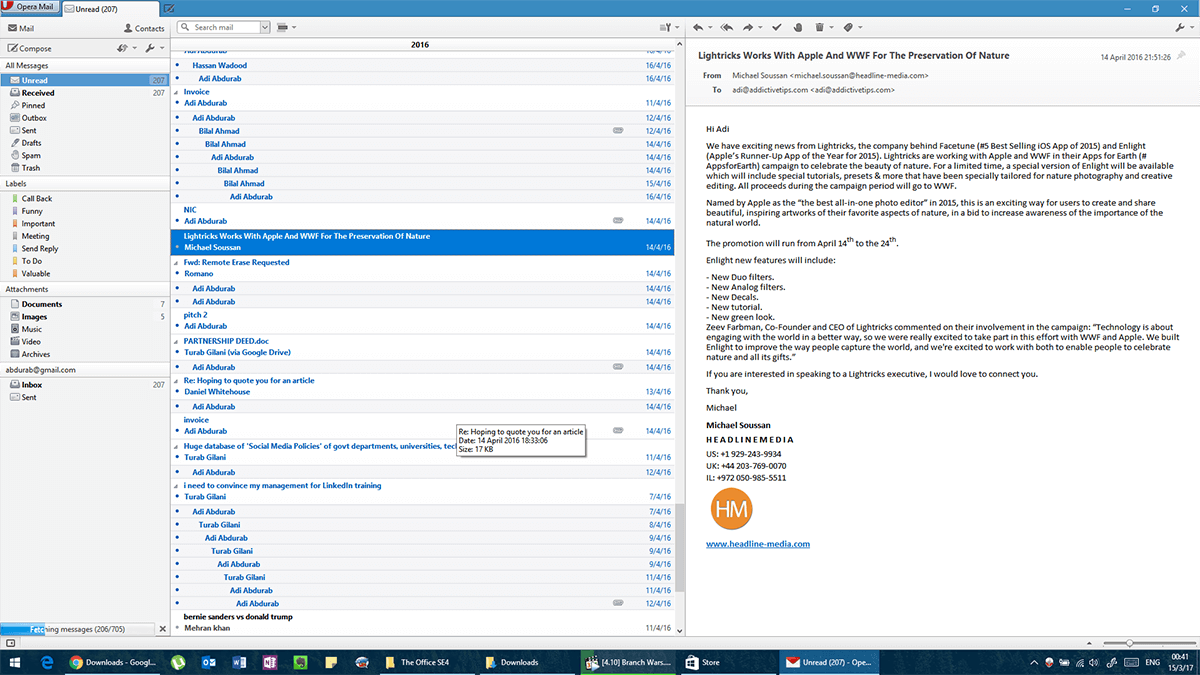Viewport: 1200px width, 675px height.
Task: Show Images attachments
Action: tap(85, 317)
